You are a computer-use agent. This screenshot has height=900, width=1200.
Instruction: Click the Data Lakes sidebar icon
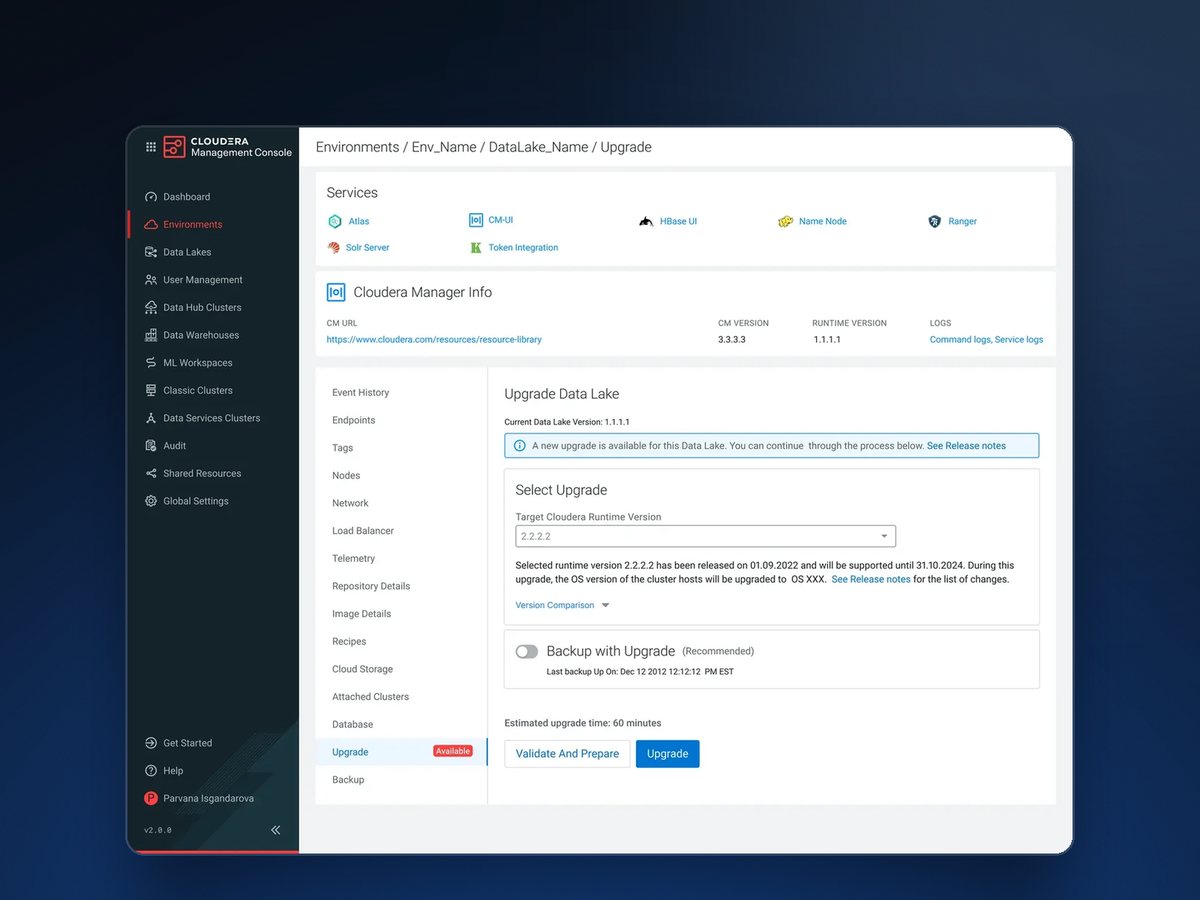pyautogui.click(x=151, y=252)
